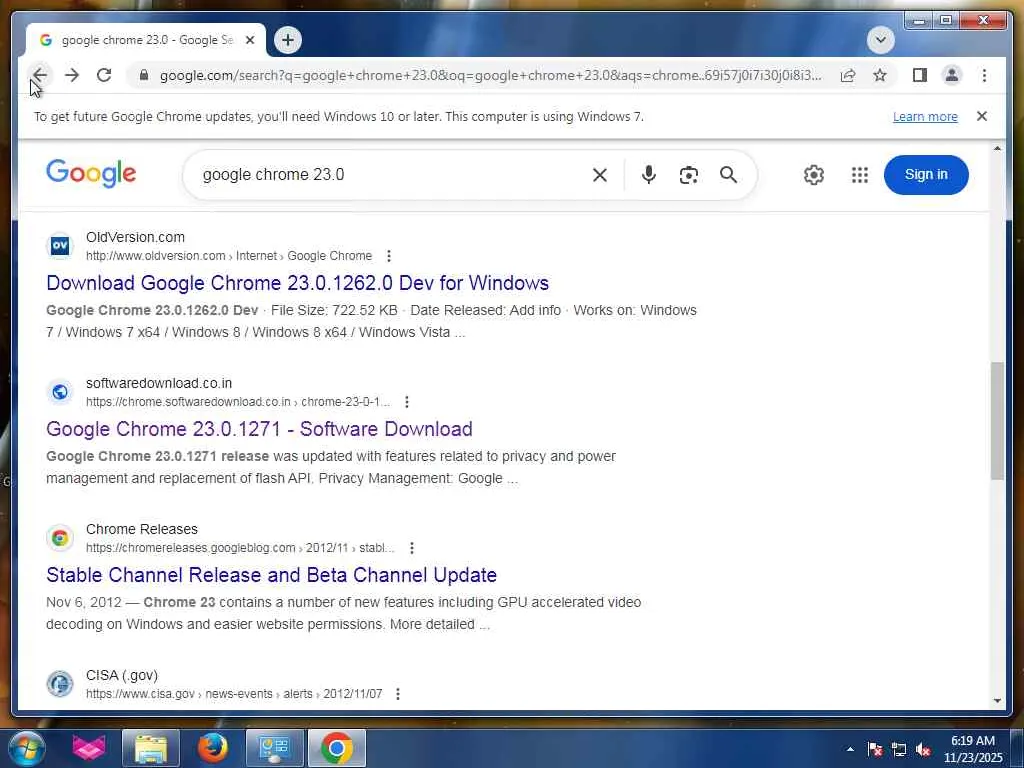Screen dimensions: 1024x768
Task: Open CISA (.gov) result options menu
Action: tap(398, 694)
